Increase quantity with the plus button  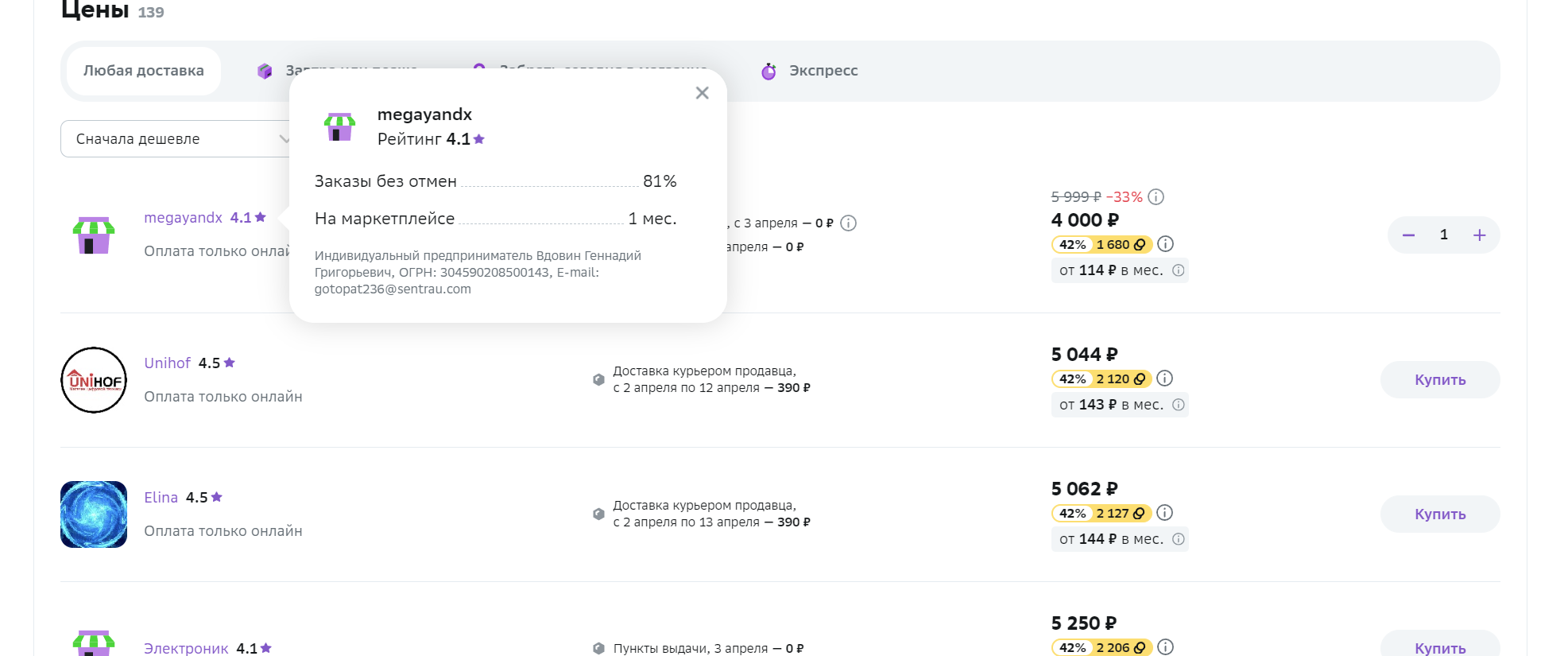(x=1479, y=235)
